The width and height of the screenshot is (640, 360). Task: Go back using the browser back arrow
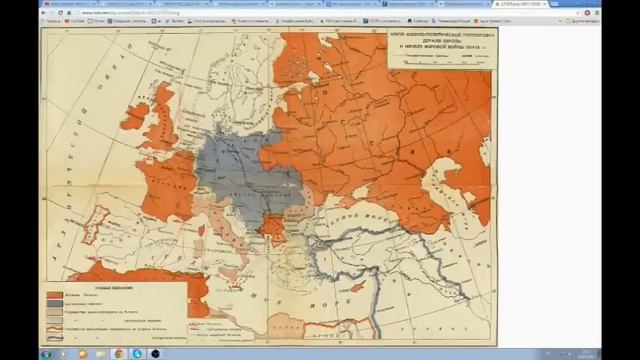tap(44, 13)
